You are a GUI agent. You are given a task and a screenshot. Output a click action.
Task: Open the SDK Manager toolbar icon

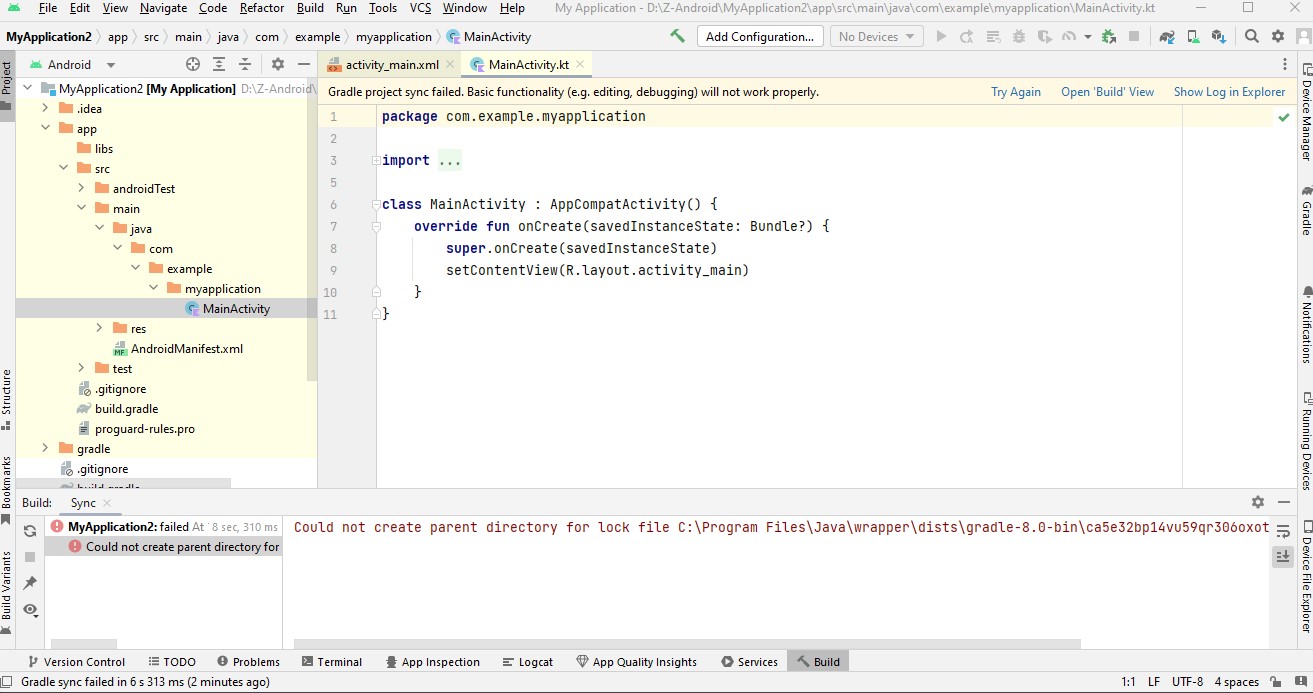pyautogui.click(x=1218, y=37)
